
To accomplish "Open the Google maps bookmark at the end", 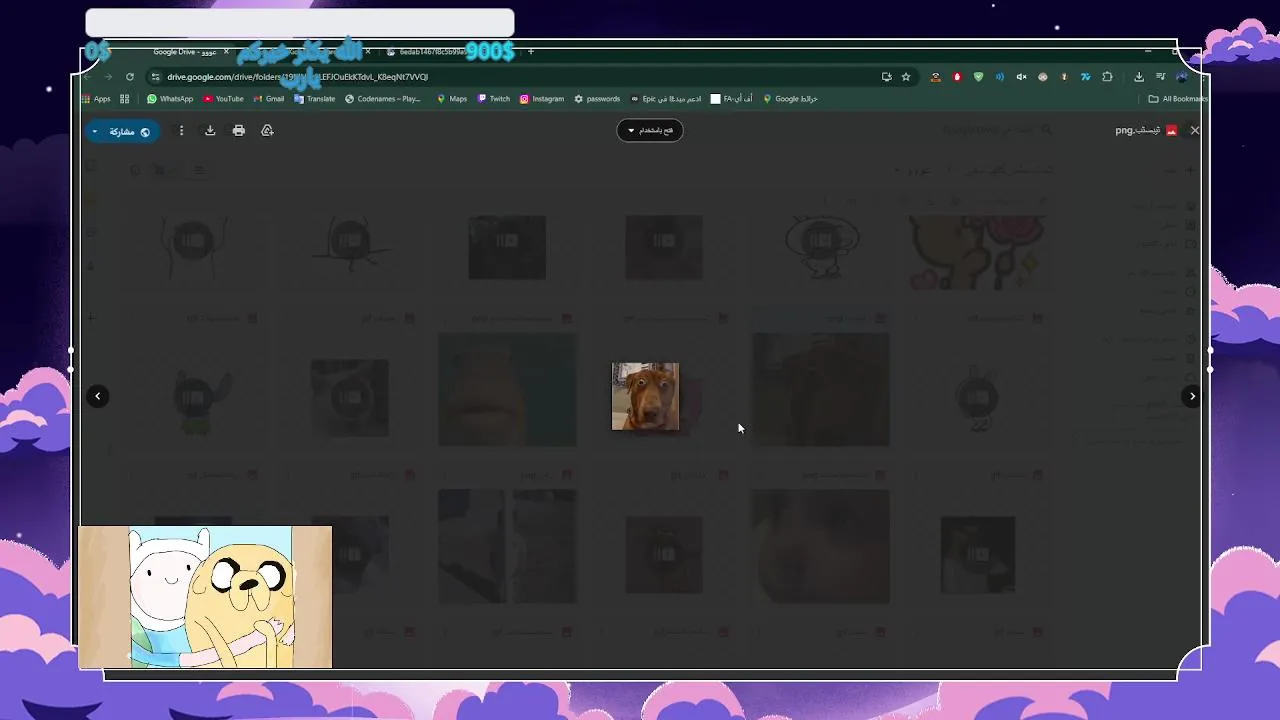I will (x=791, y=99).
